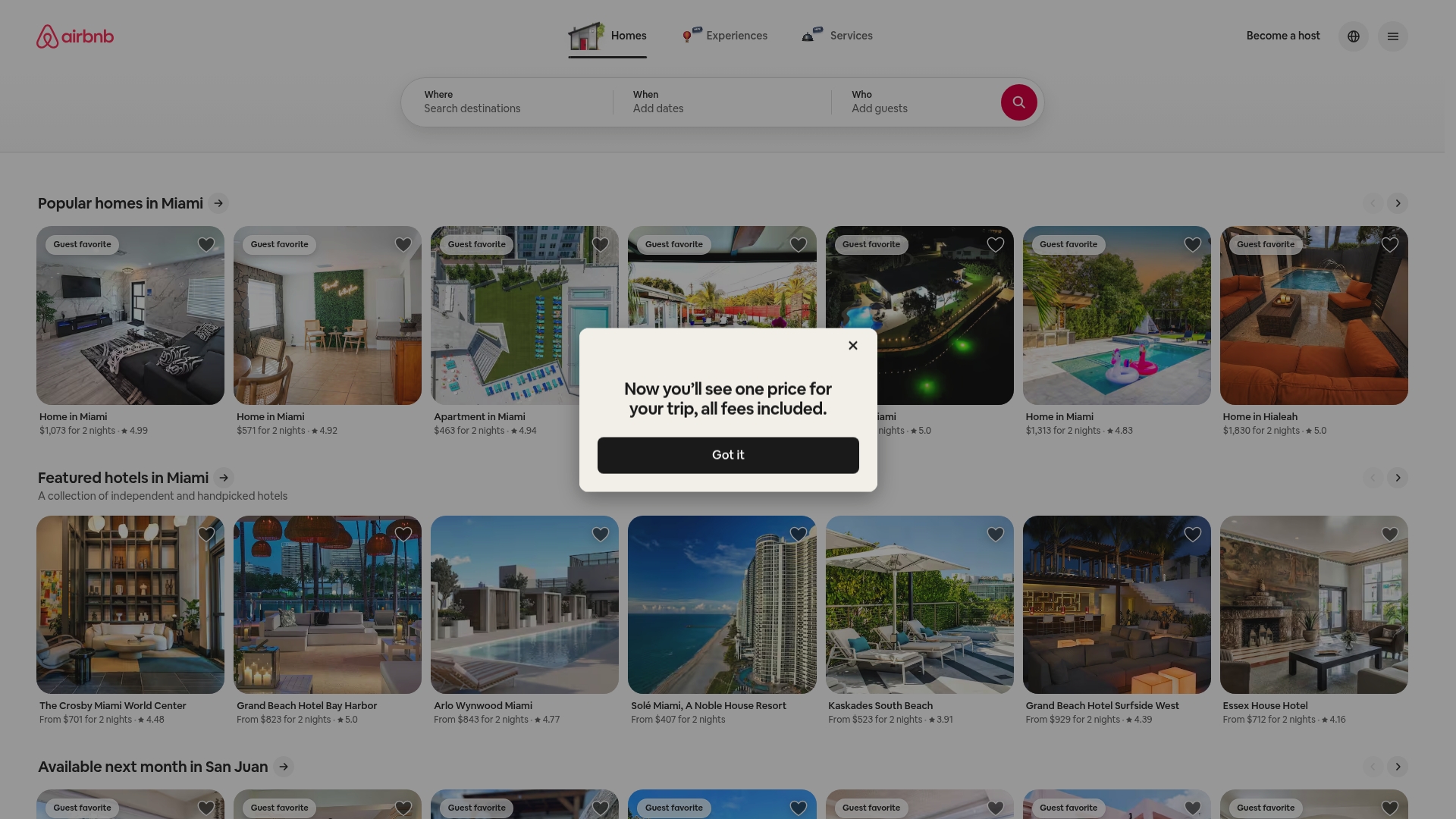The height and width of the screenshot is (819, 1456).
Task: Toggle wishlist heart on Arlo Wynwood Miami
Action: (601, 535)
